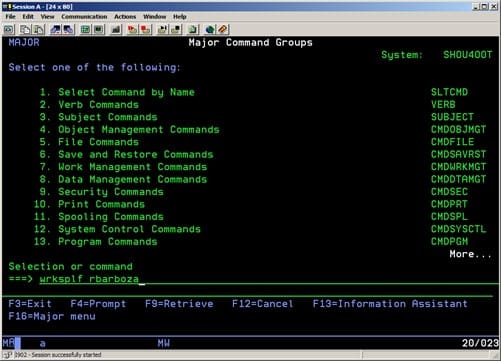Image resolution: width=501 pixels, height=361 pixels.
Task: Click F13=Information Assistant label
Action: 390,304
